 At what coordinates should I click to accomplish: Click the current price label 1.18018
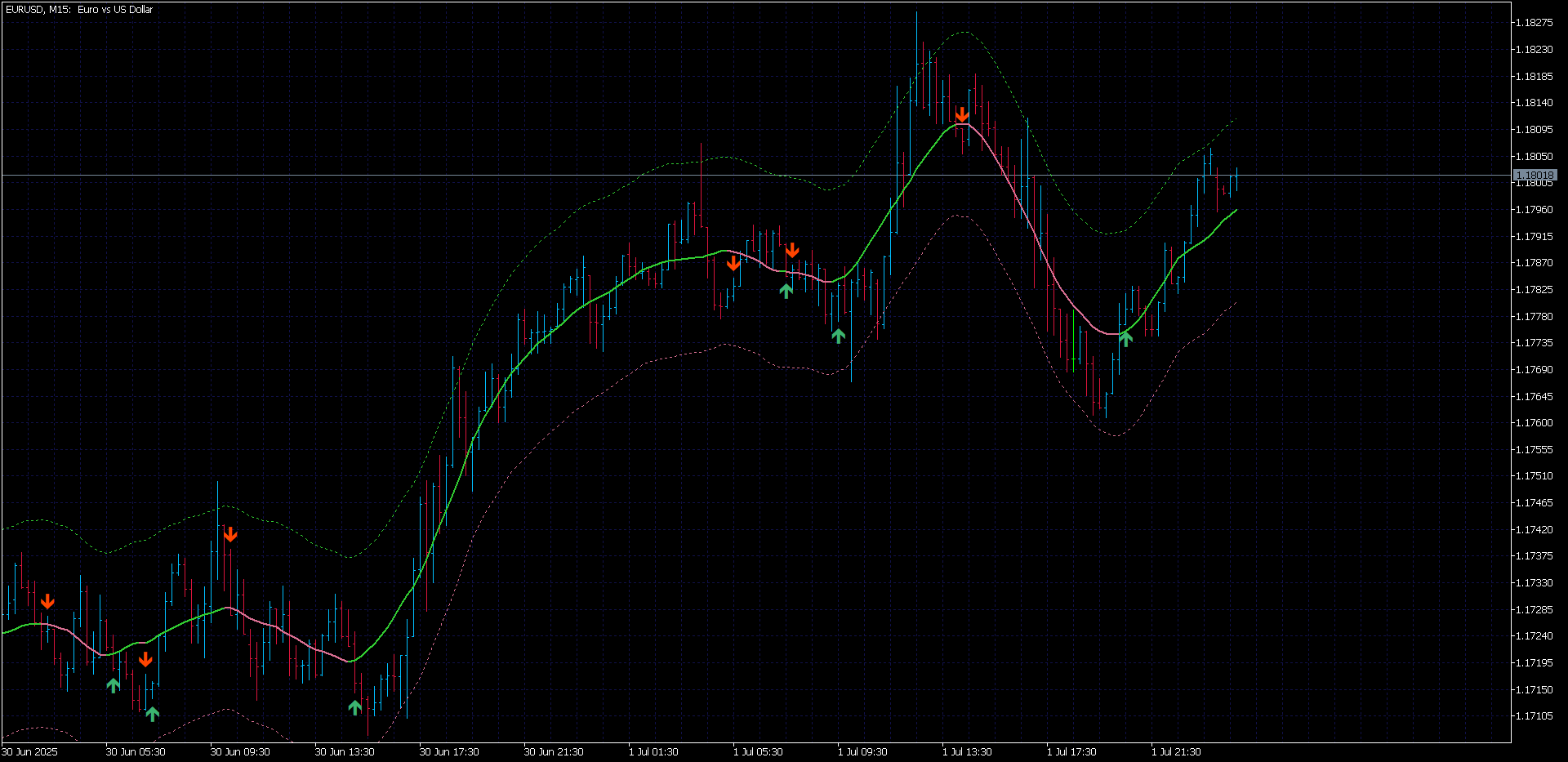[x=1535, y=176]
